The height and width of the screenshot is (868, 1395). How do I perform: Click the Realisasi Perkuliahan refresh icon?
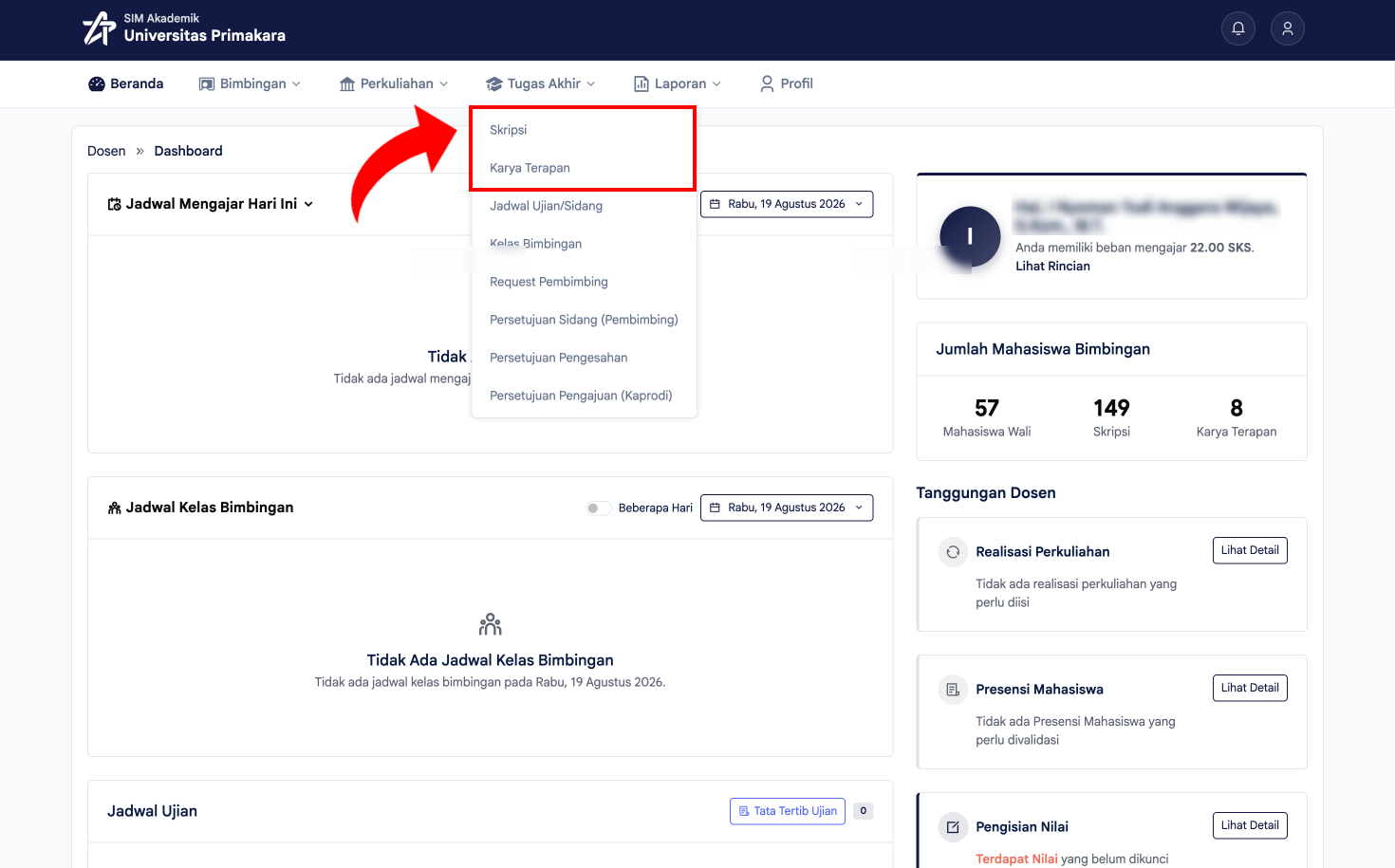coord(953,552)
